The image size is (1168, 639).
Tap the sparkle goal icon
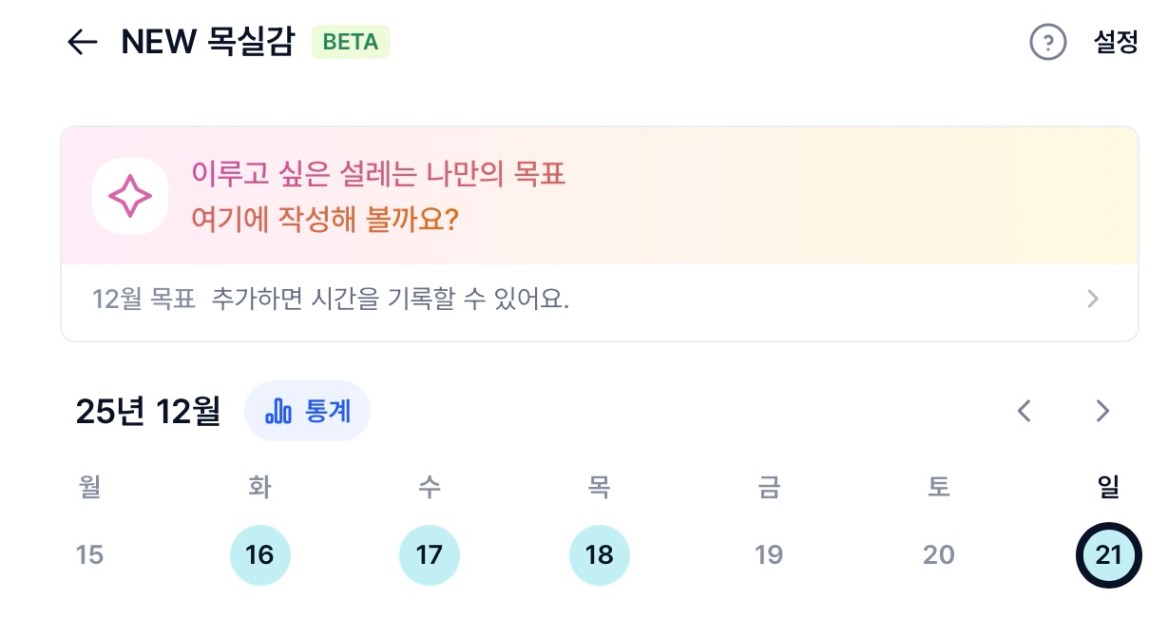point(130,196)
